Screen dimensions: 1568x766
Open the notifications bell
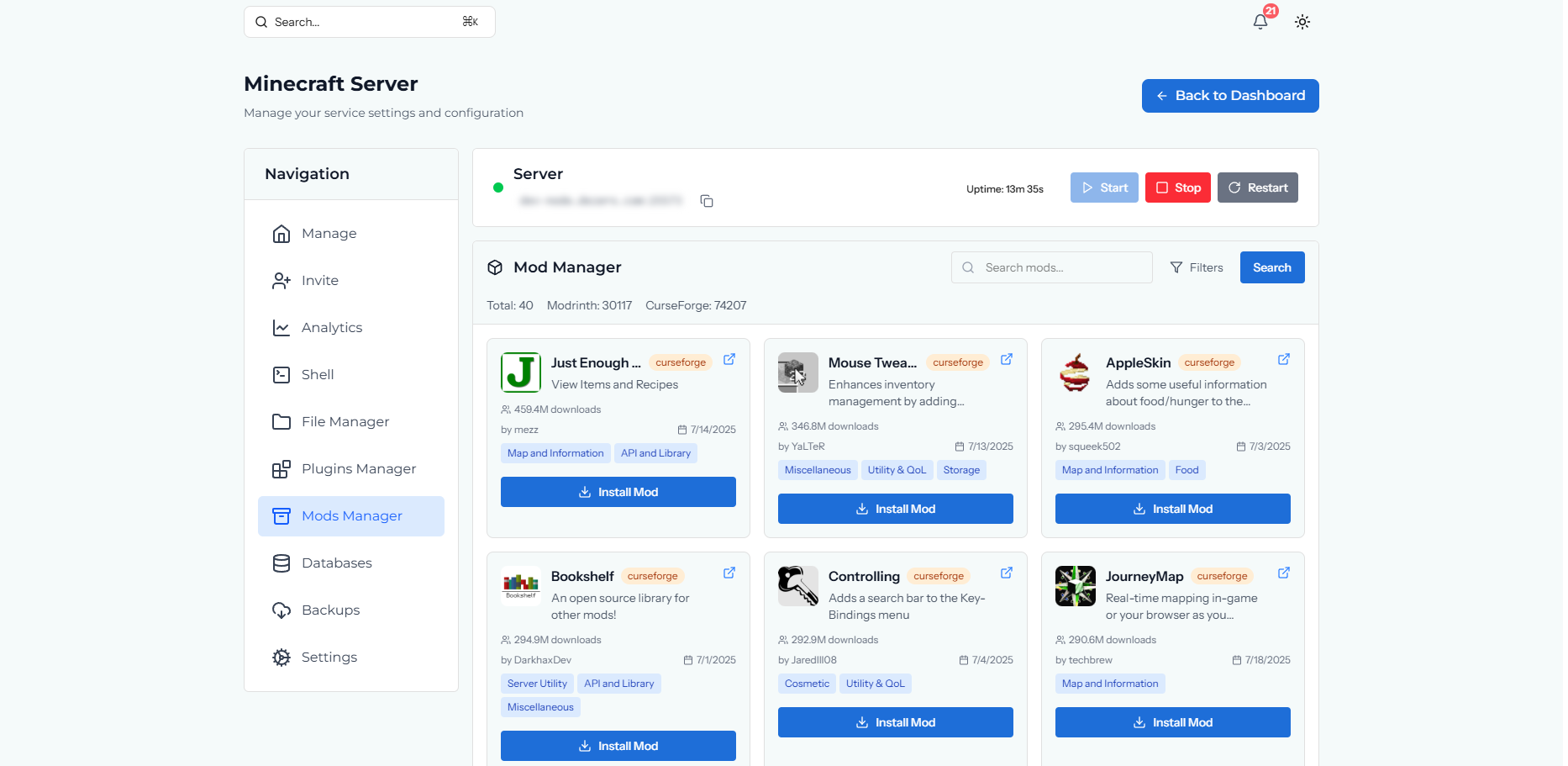pos(1260,22)
